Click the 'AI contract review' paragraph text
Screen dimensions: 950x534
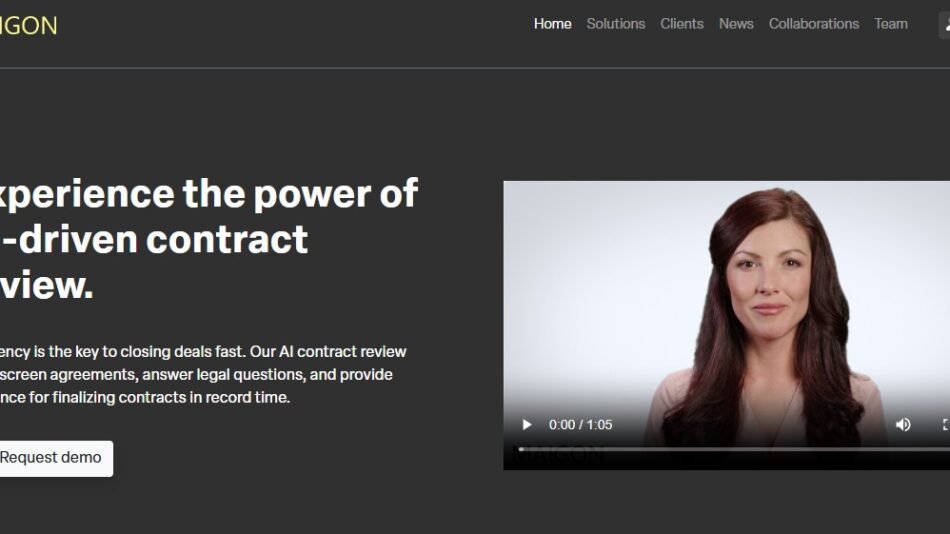[x=342, y=352]
